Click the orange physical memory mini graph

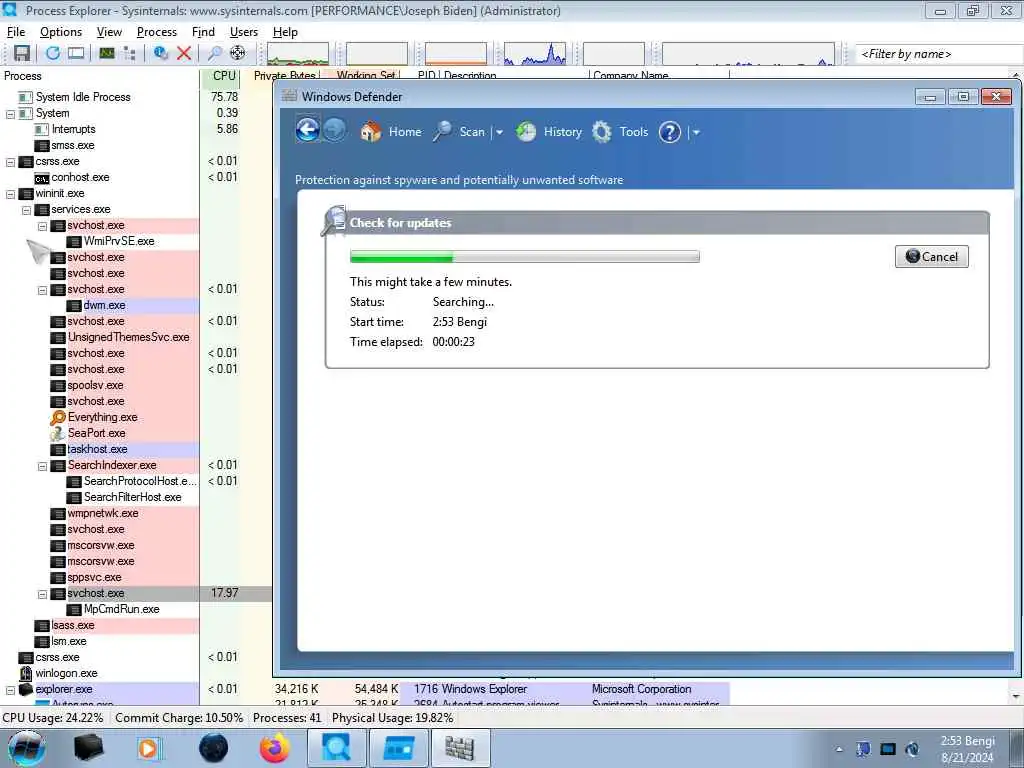456,54
